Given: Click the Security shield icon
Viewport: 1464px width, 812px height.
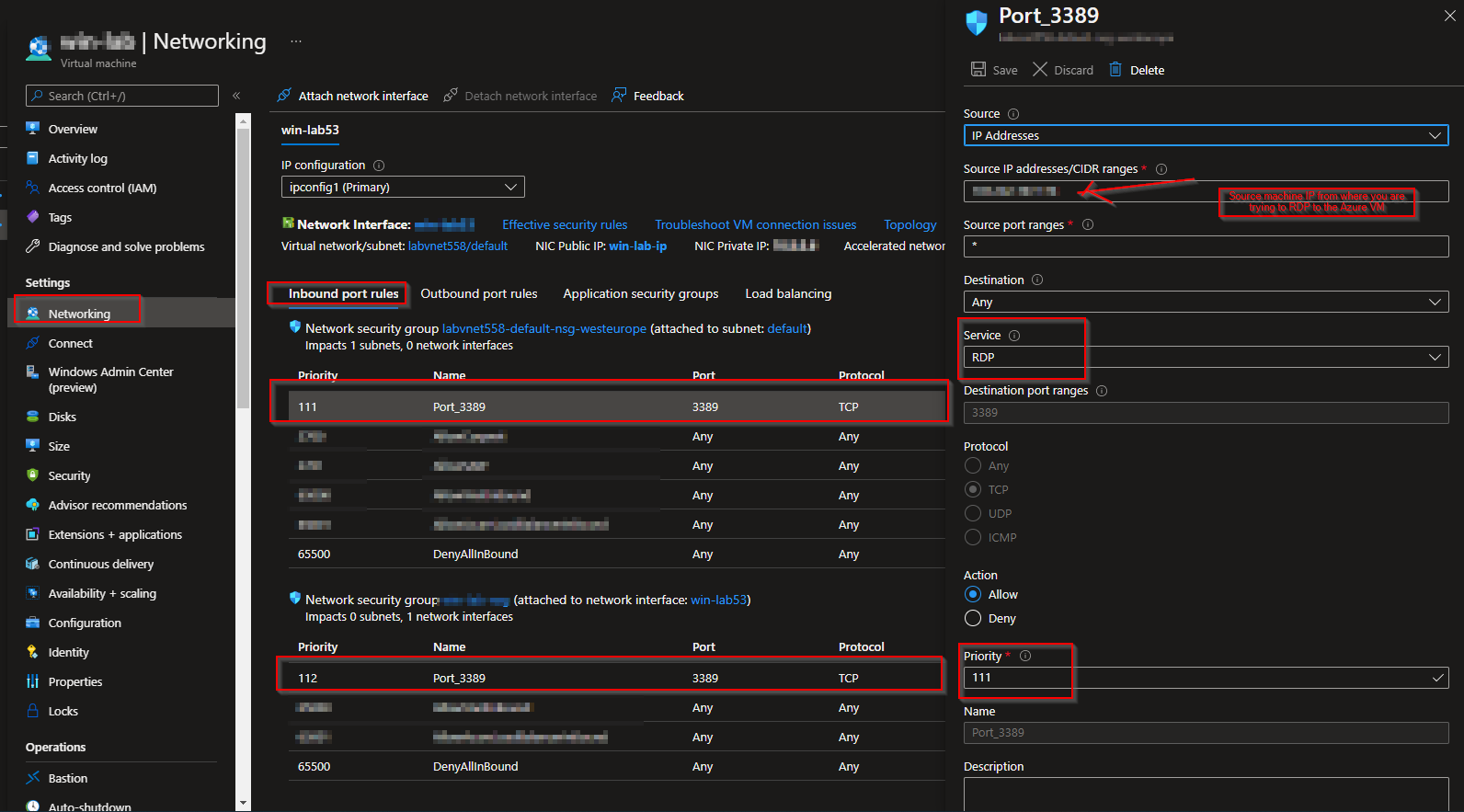Looking at the screenshot, I should 33,475.
